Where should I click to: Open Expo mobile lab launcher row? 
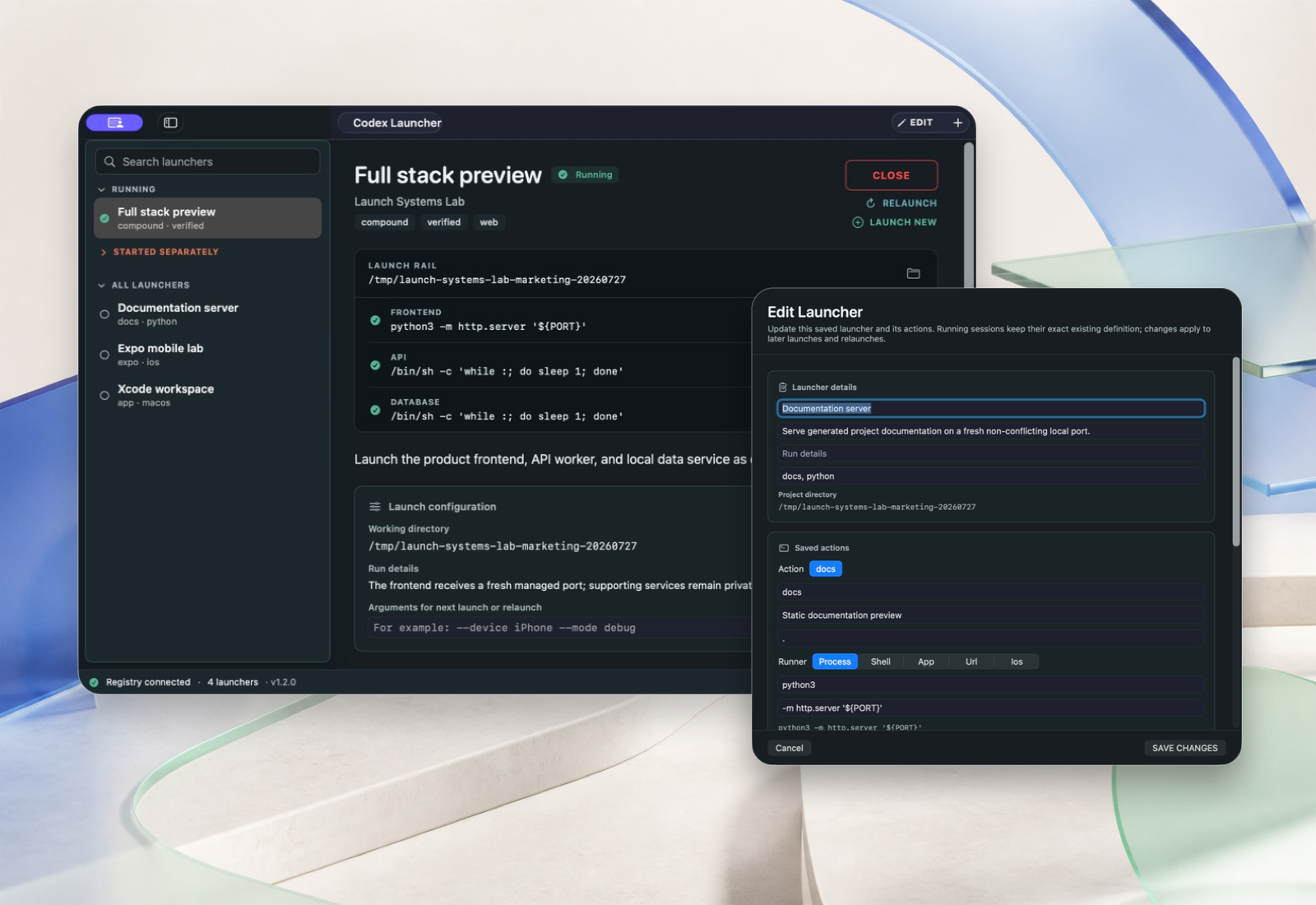pyautogui.click(x=207, y=355)
